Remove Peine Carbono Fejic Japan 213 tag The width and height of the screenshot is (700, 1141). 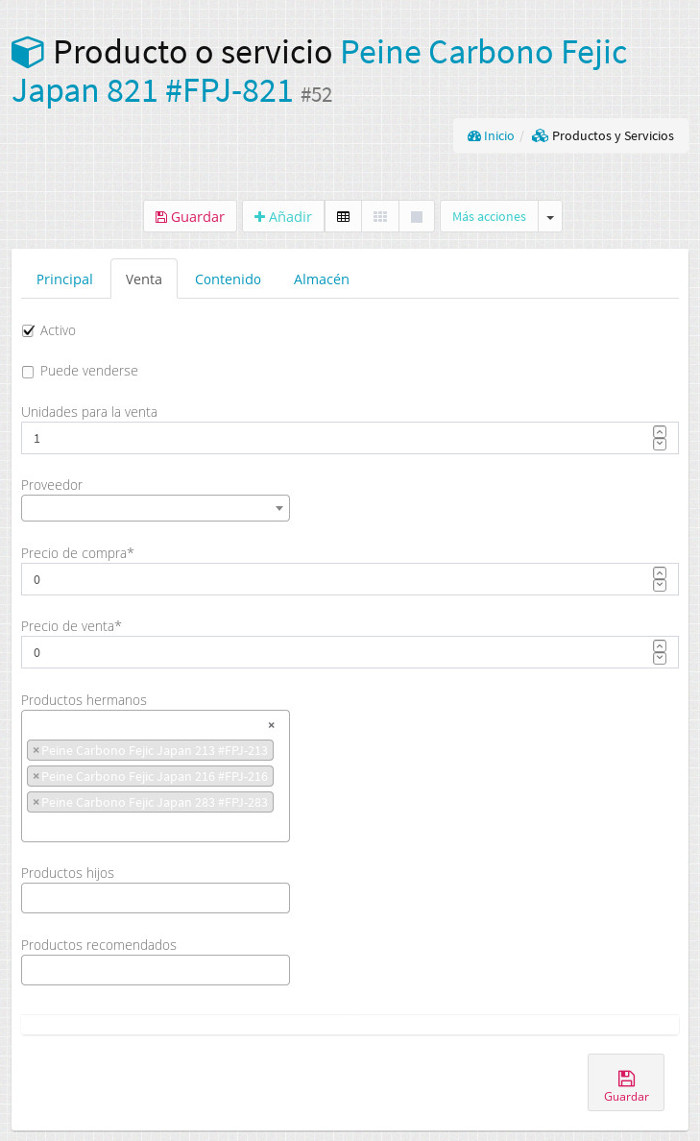tap(36, 750)
